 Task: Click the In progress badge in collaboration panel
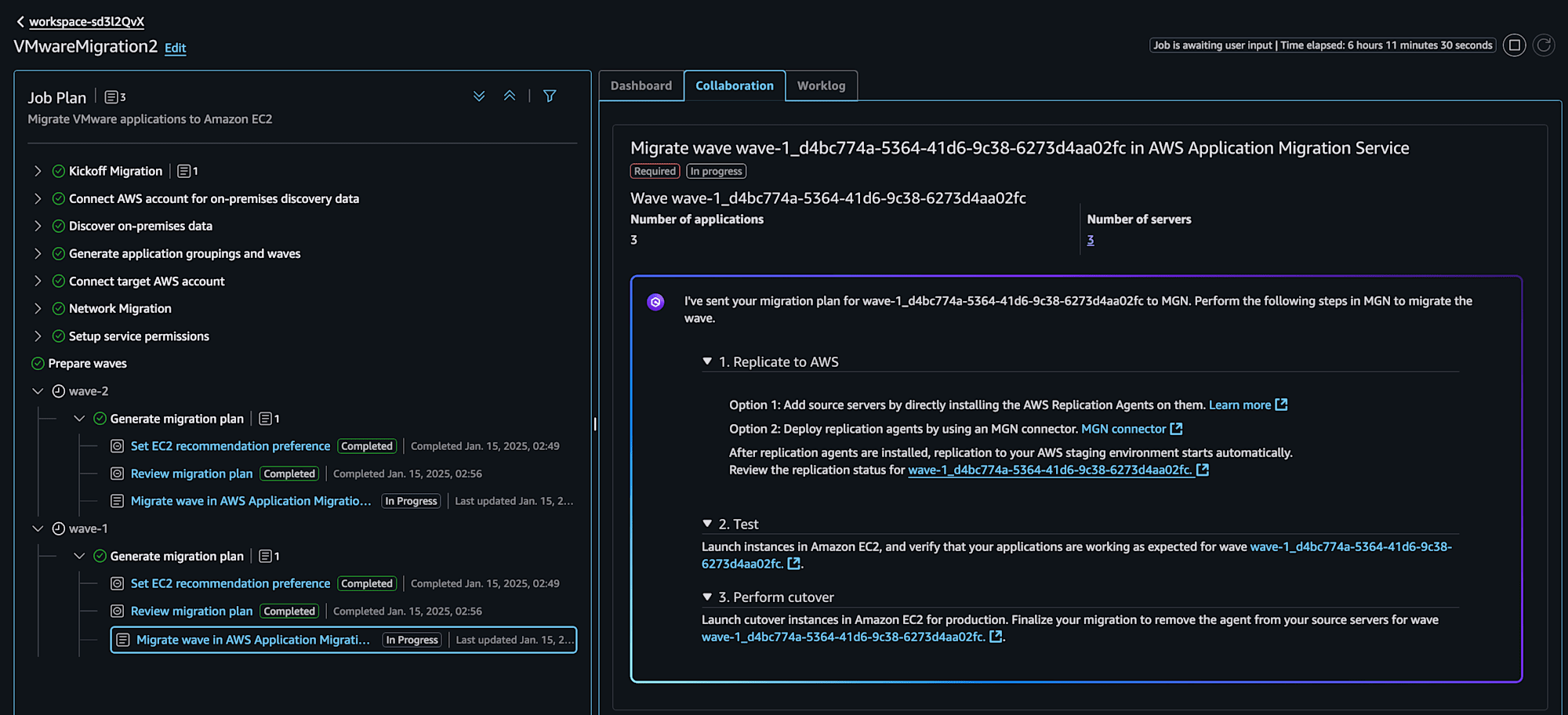pyautogui.click(x=716, y=171)
